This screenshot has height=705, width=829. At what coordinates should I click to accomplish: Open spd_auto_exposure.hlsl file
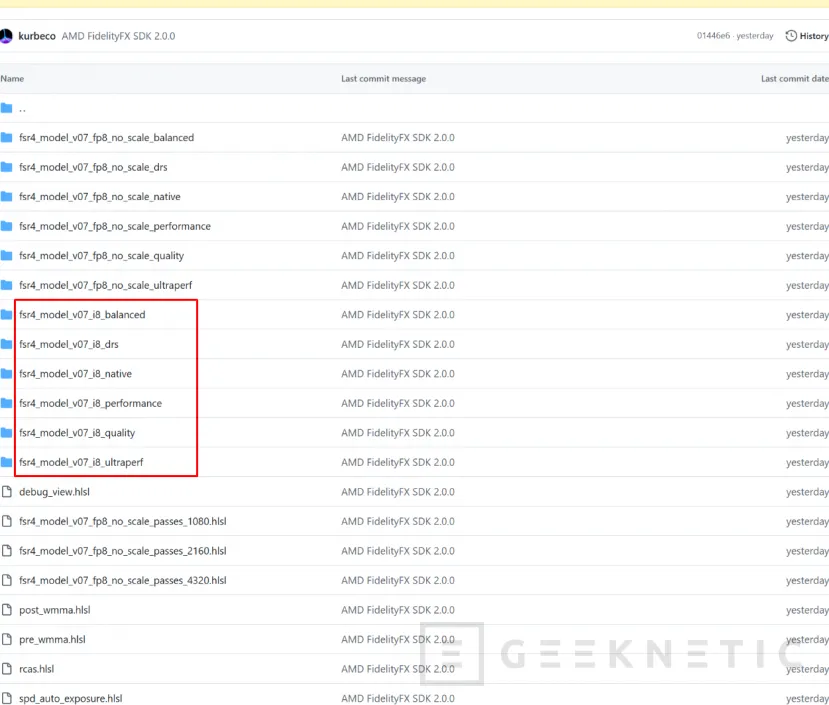(x=70, y=699)
